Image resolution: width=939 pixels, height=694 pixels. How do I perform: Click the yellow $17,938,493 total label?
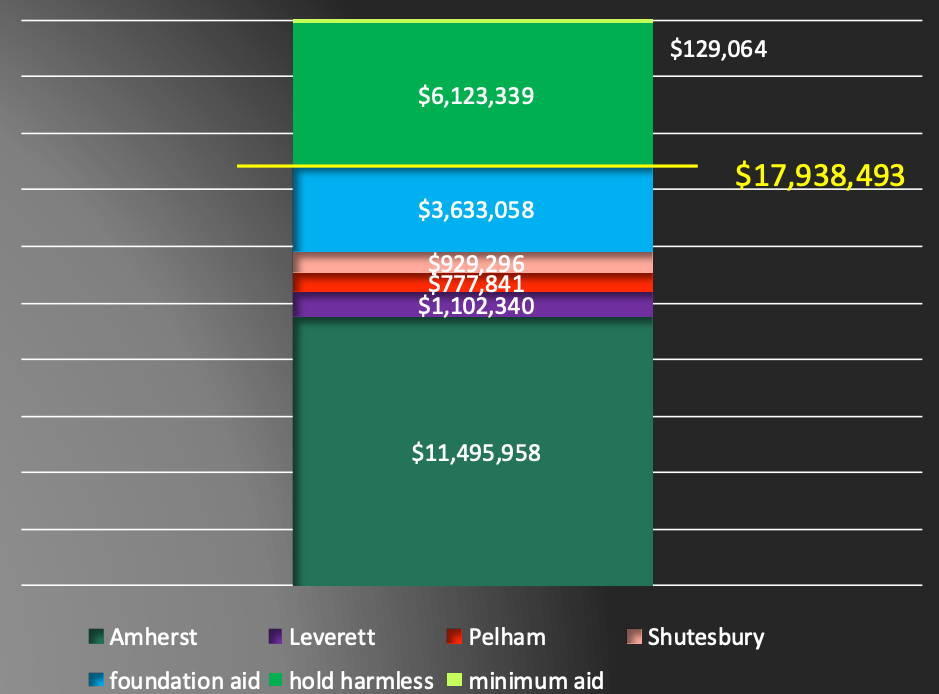tap(820, 175)
